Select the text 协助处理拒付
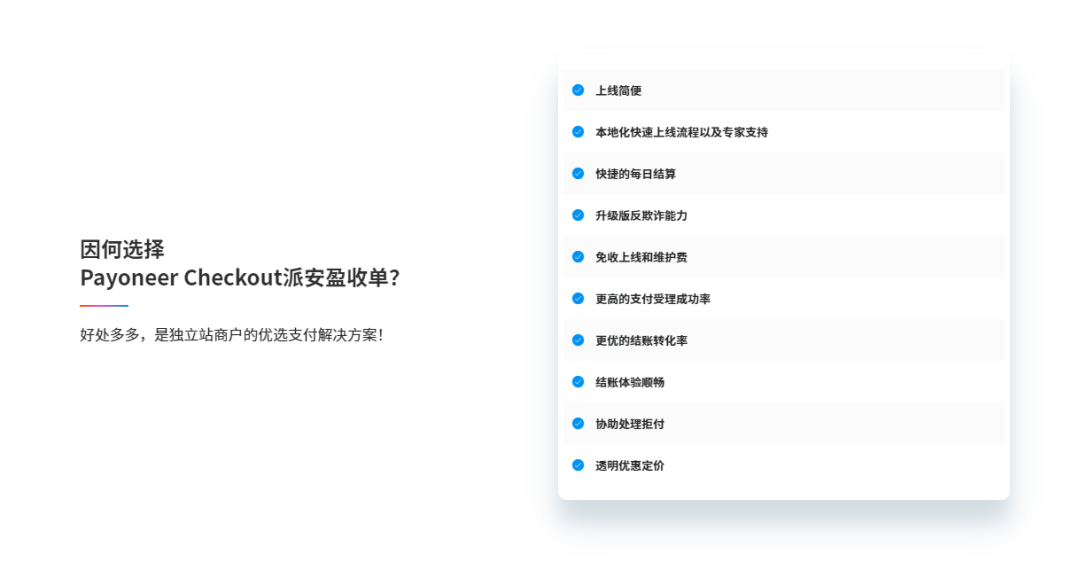The image size is (1080, 586). (630, 424)
